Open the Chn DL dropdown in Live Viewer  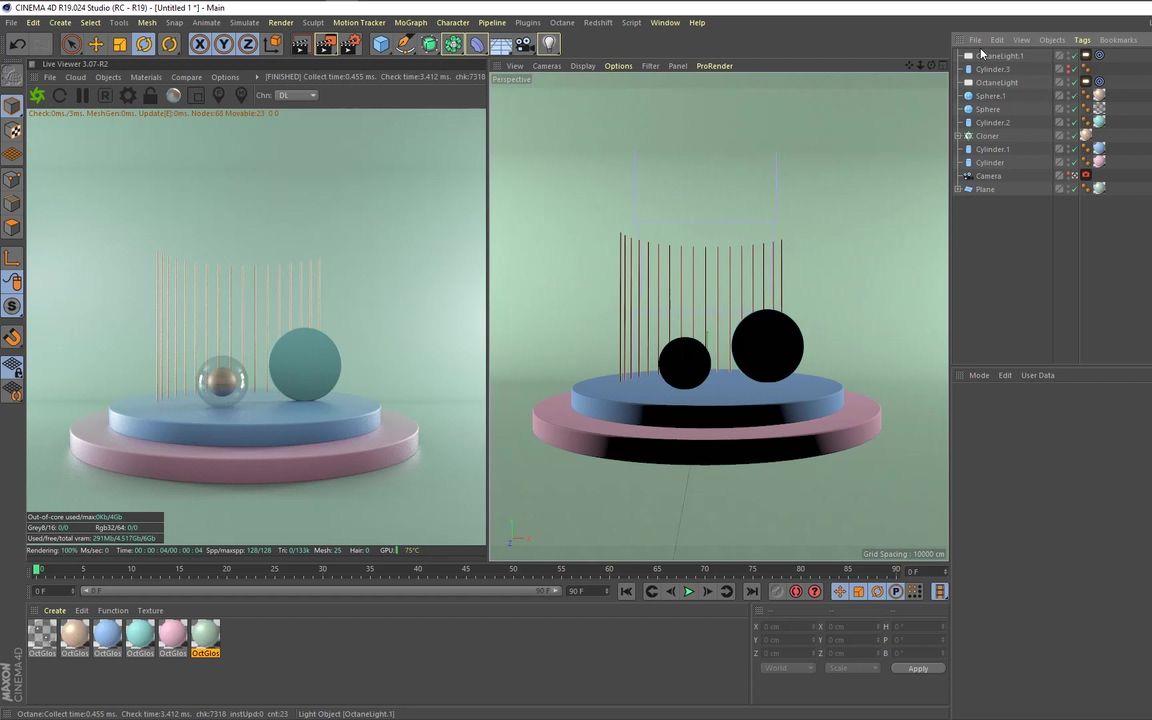coord(296,95)
